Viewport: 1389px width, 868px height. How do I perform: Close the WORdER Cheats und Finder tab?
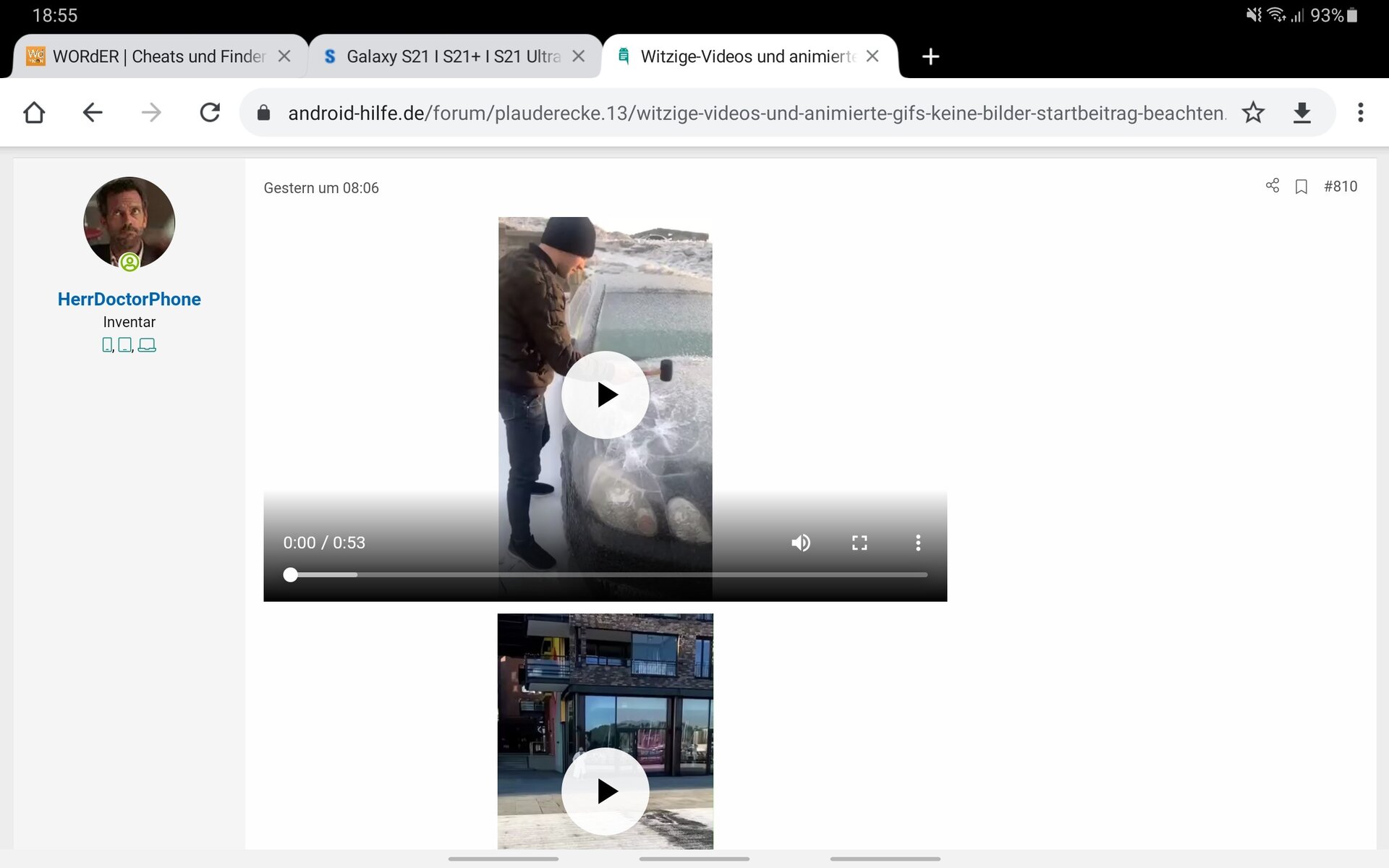pos(284,56)
